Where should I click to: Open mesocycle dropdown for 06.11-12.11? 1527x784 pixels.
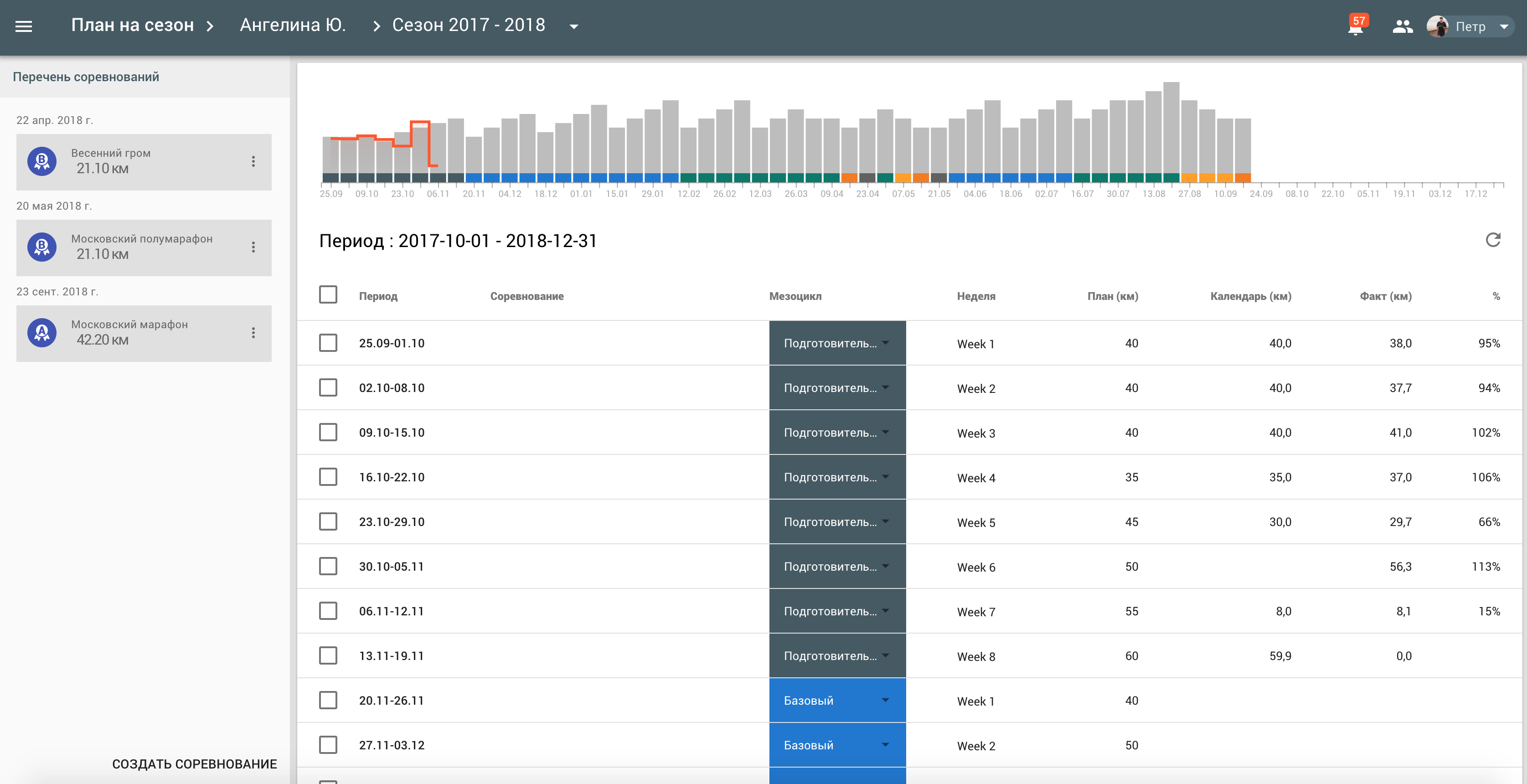click(837, 611)
